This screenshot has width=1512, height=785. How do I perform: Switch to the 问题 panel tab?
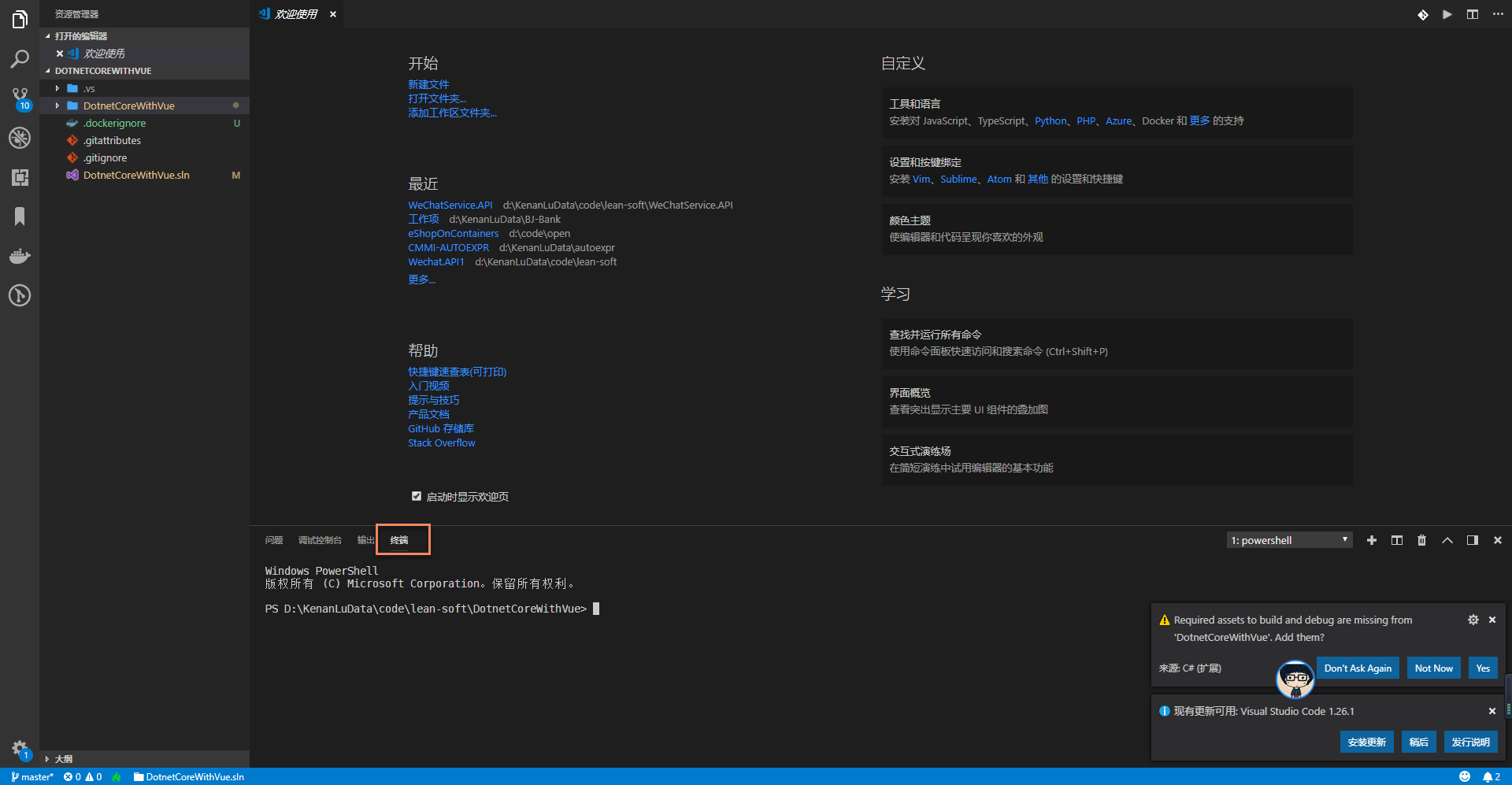coord(274,540)
